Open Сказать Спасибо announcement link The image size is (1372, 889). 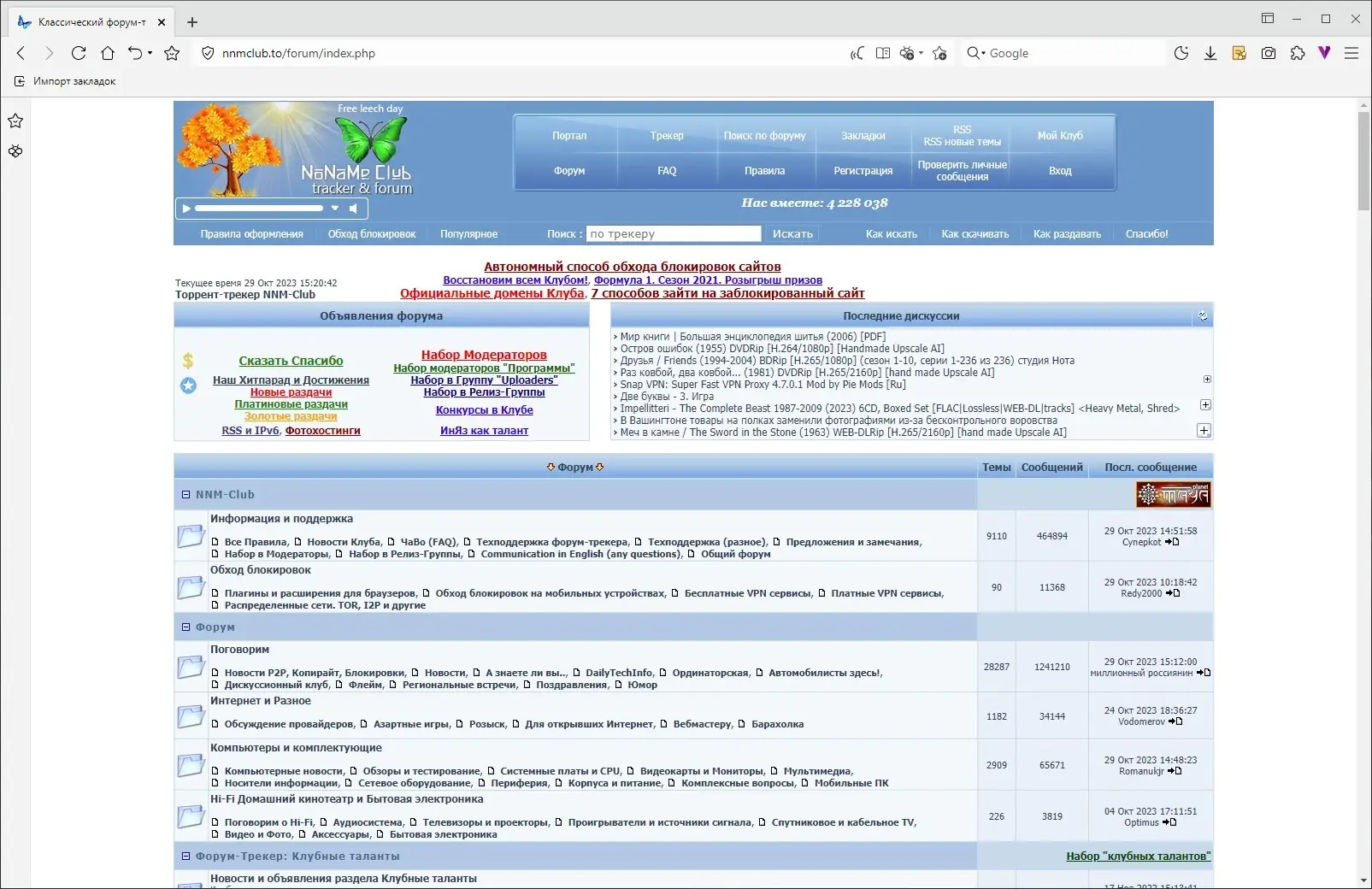pos(291,361)
